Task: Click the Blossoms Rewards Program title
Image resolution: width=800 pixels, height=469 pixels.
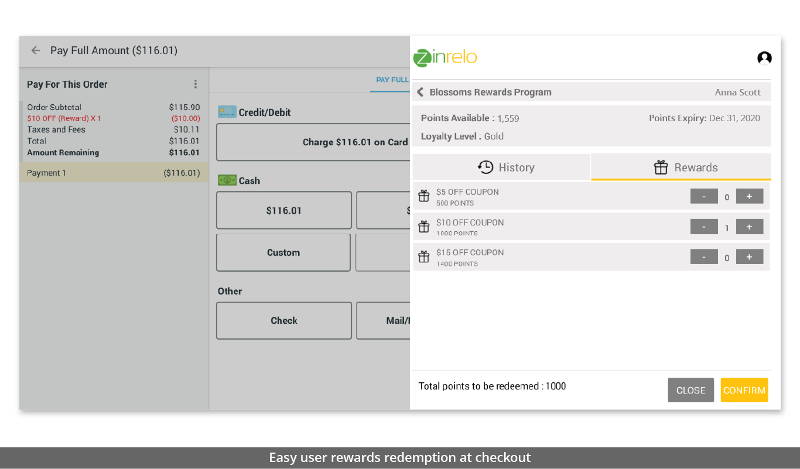Action: click(x=490, y=92)
